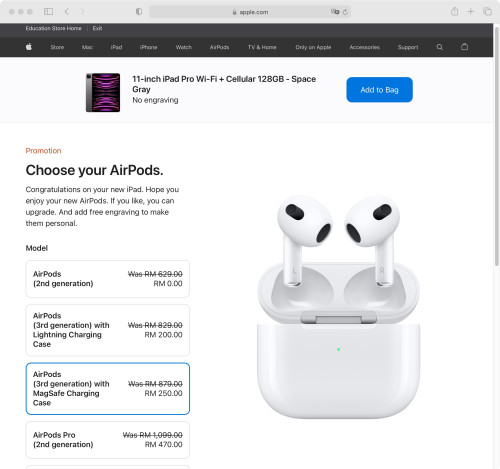This screenshot has width=500, height=469.
Task: Select AirPods (2nd generation) model option
Action: [x=108, y=279]
